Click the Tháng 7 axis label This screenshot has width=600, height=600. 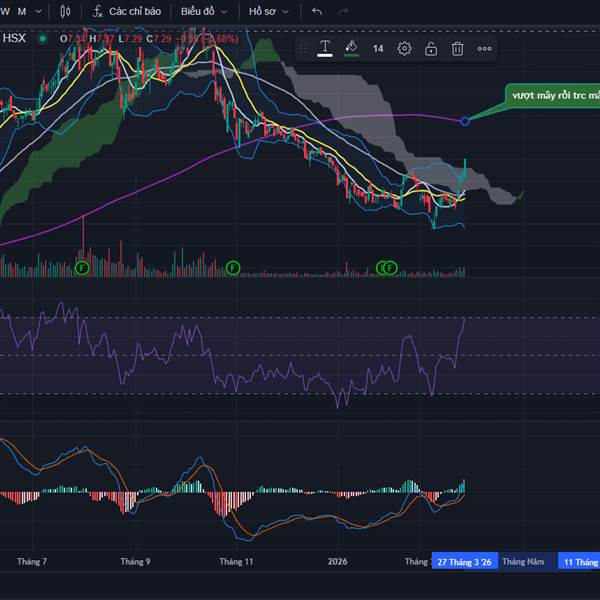(32, 561)
